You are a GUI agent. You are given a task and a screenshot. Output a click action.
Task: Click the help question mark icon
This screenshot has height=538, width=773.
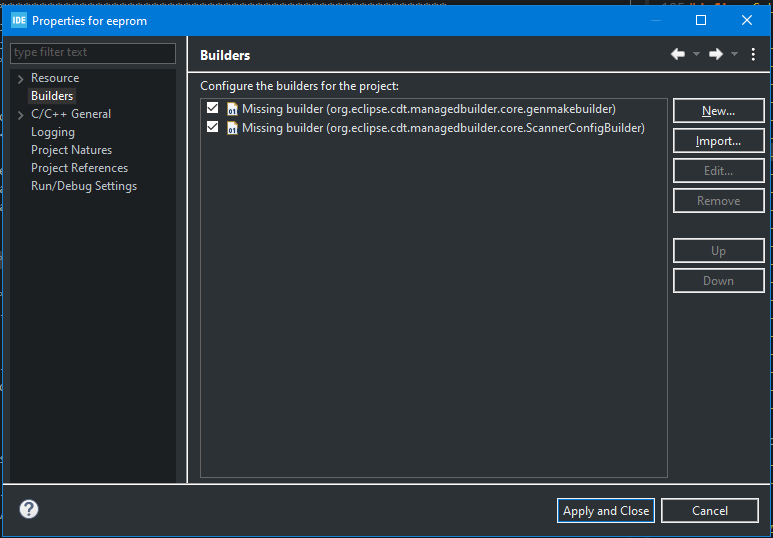(x=29, y=509)
